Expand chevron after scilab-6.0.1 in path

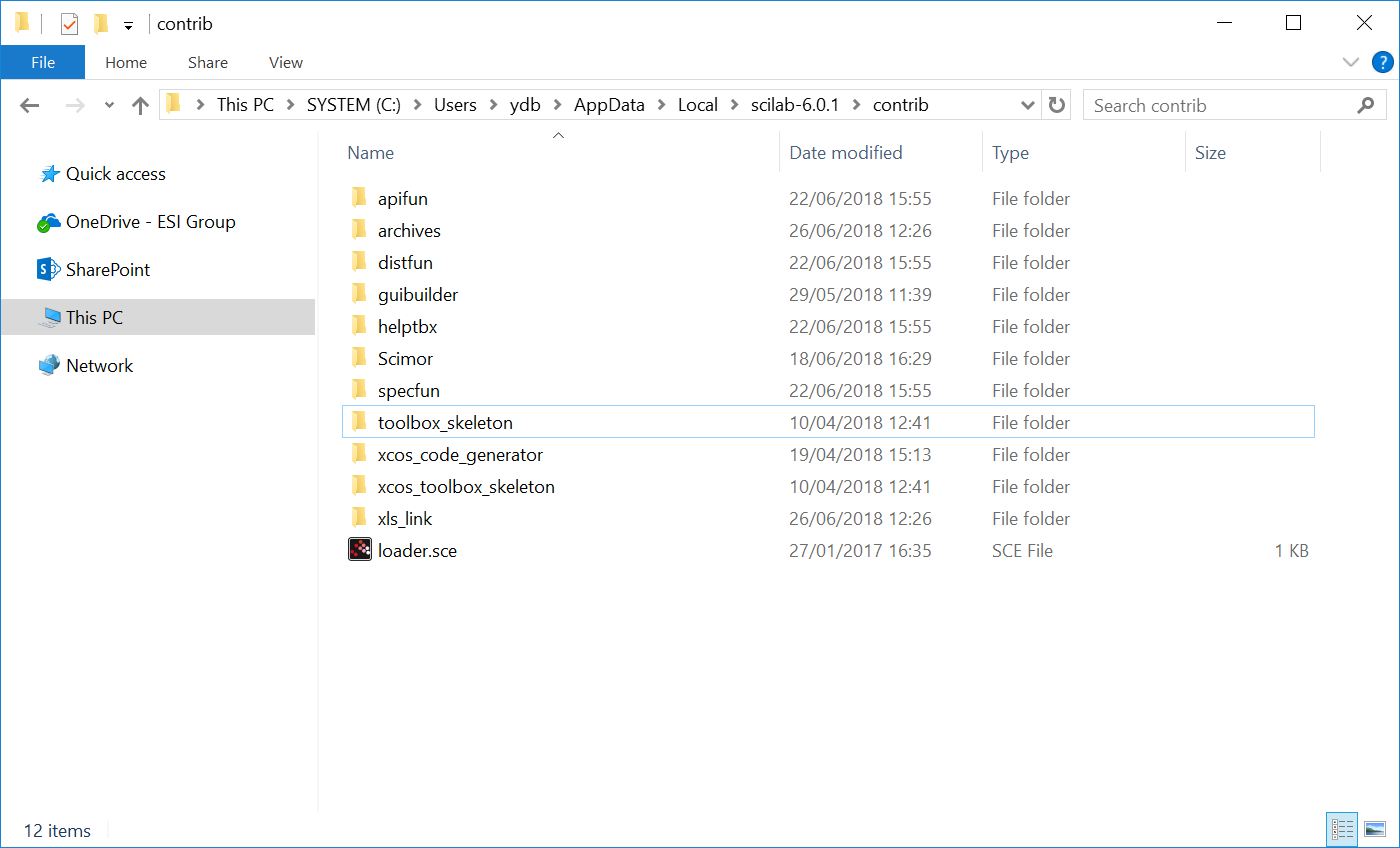[x=856, y=105]
